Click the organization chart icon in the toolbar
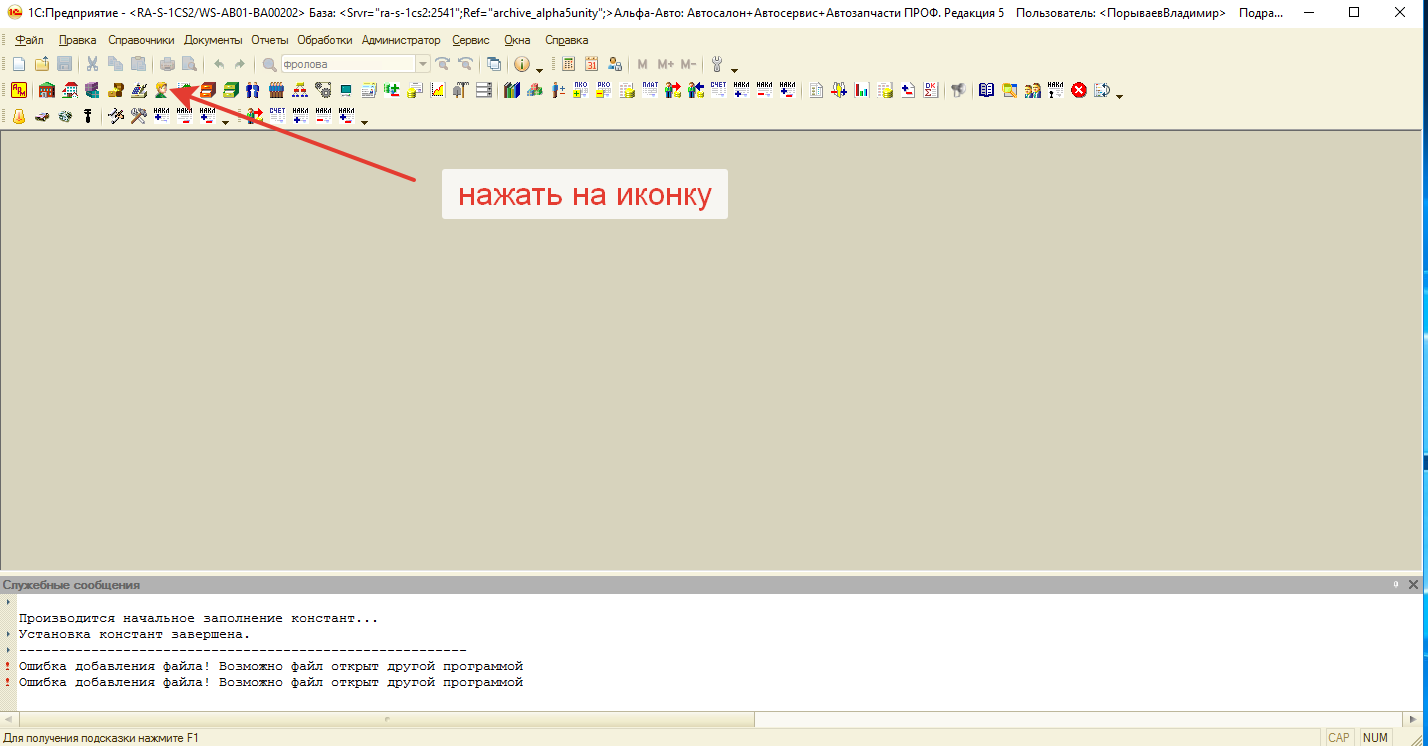This screenshot has width=1428, height=746. tap(300, 90)
